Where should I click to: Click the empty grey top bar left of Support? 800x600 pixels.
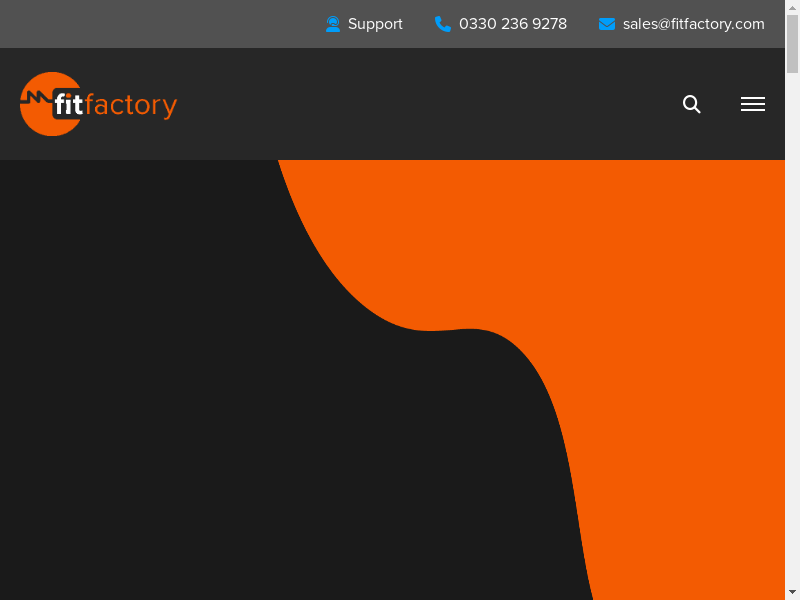(150, 24)
